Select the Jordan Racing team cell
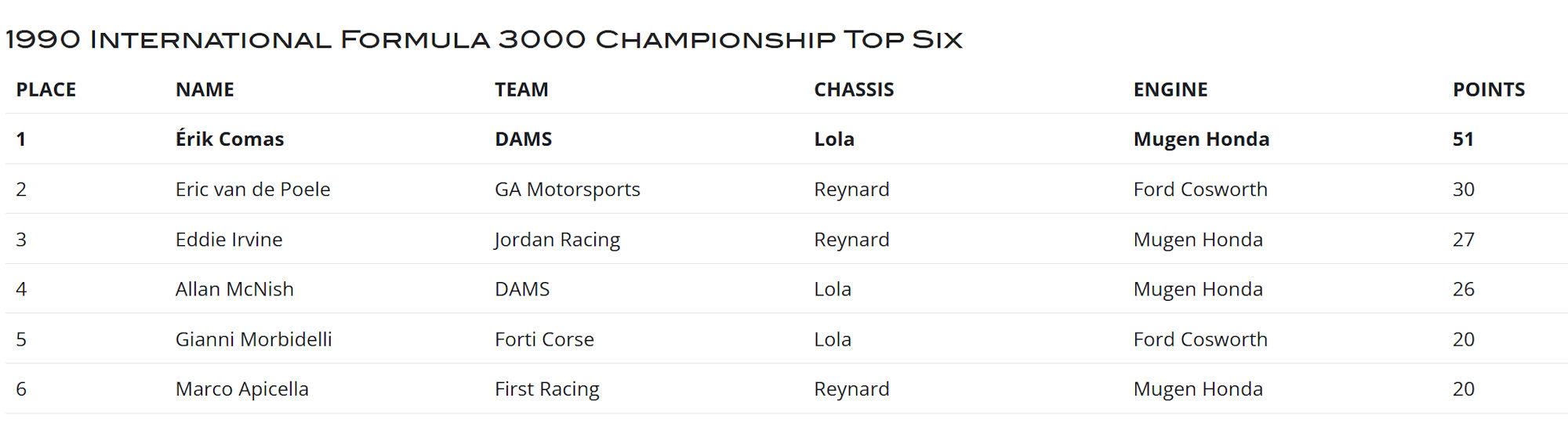This screenshot has width=1568, height=423. tap(557, 240)
